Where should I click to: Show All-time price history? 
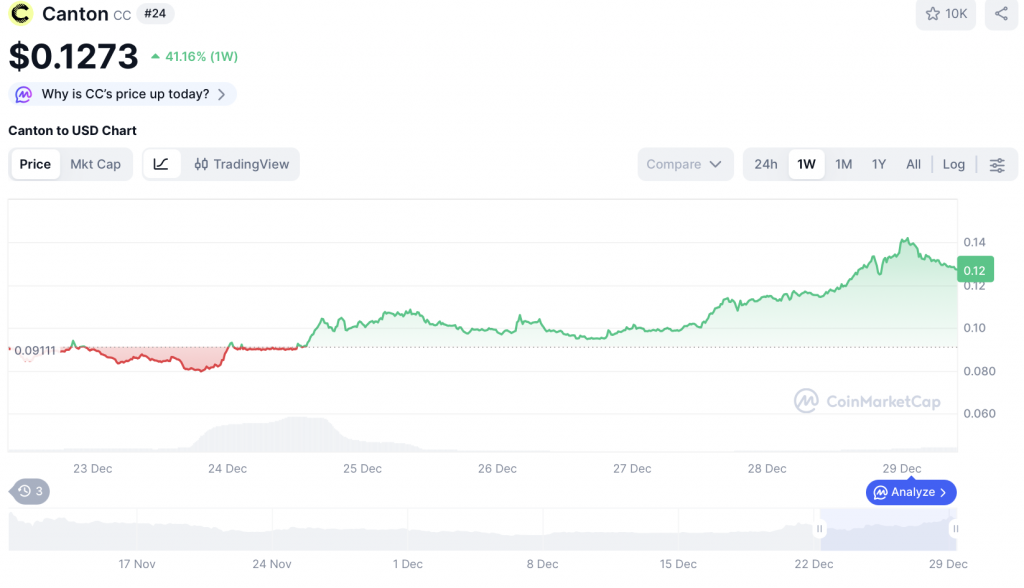[913, 164]
